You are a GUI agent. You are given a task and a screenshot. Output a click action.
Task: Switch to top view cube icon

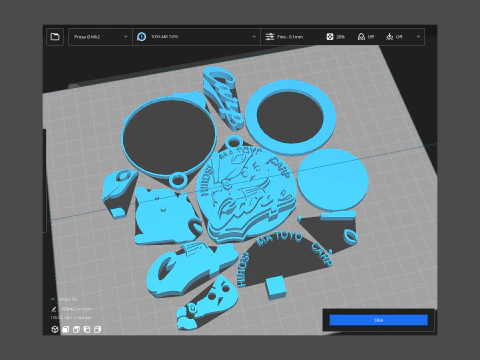(76, 329)
